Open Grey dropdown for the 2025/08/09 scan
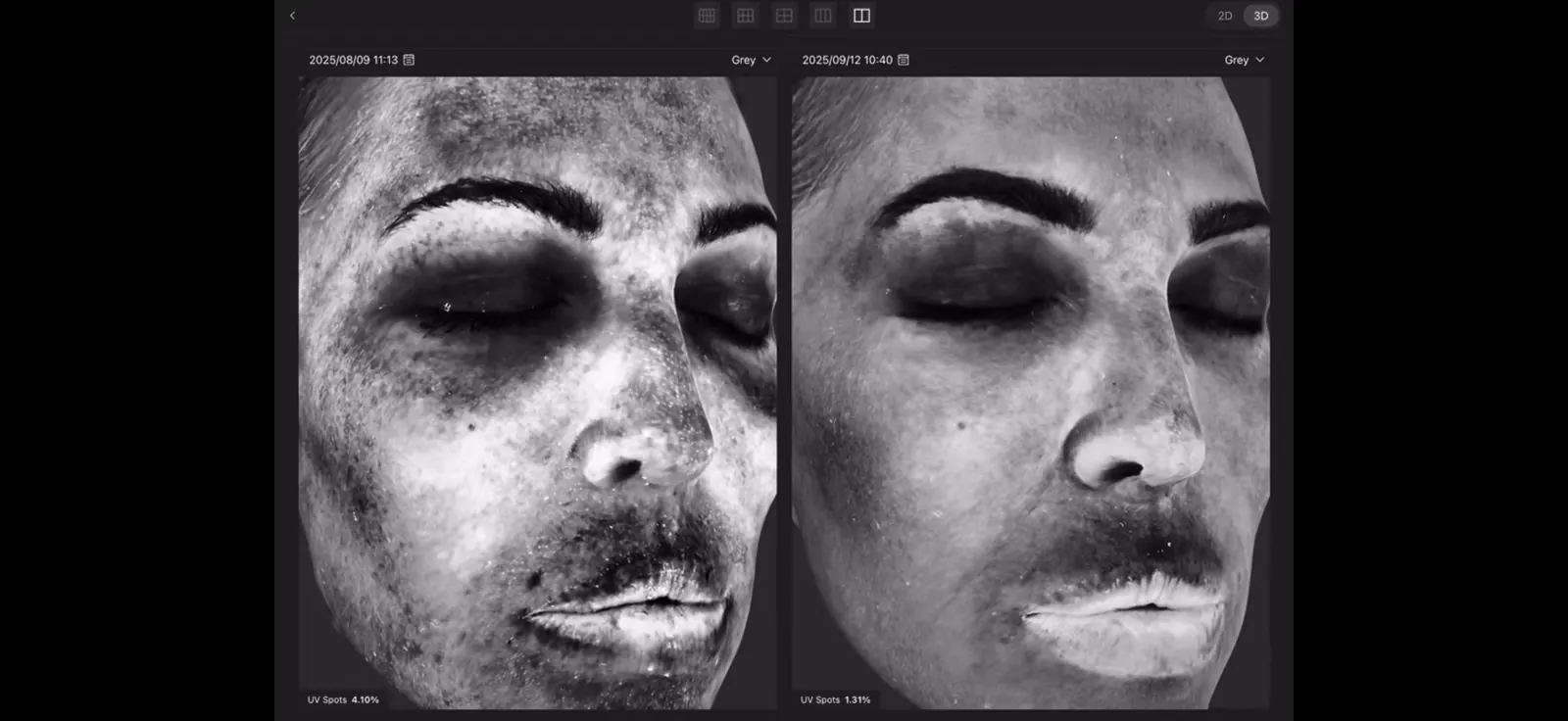The height and width of the screenshot is (721, 1568). pyautogui.click(x=752, y=60)
